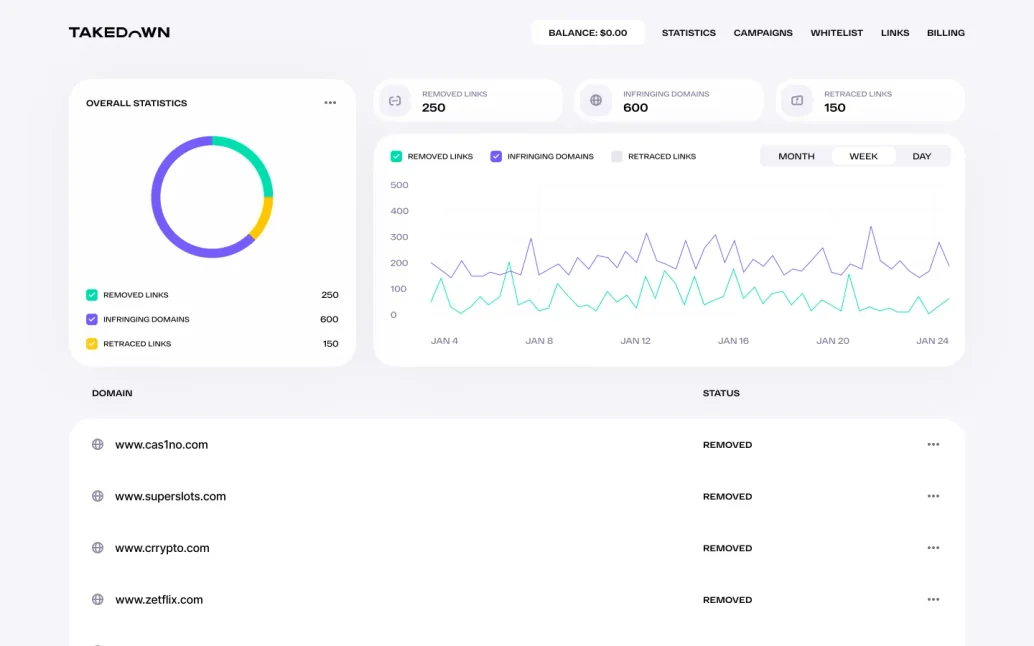The image size is (1034, 646).
Task: Click the globe icon beside www.cas1no.com
Action: pyautogui.click(x=98, y=444)
